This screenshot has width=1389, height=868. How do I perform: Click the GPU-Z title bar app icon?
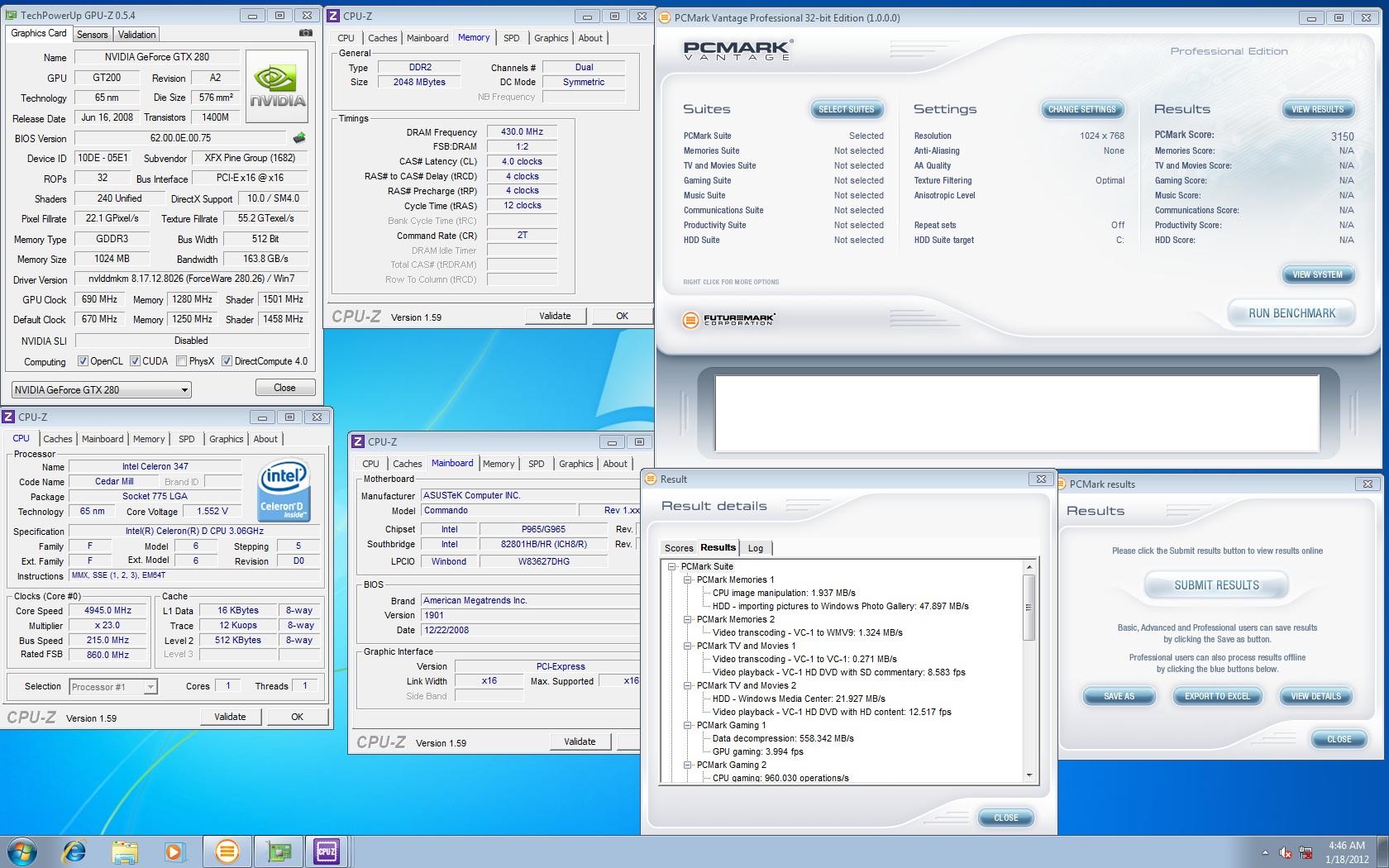coord(11,15)
